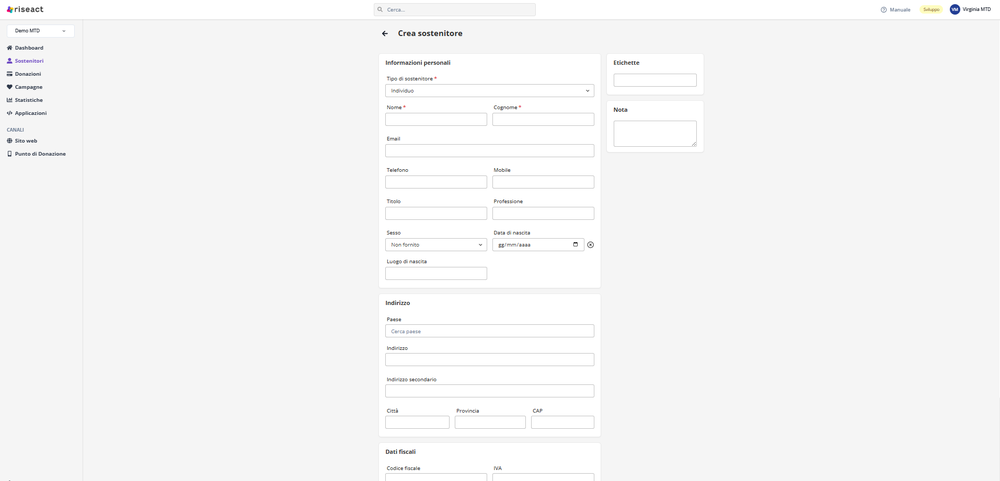The height and width of the screenshot is (481, 1000).
Task: Click the magnifier icon in search bar
Action: click(380, 10)
